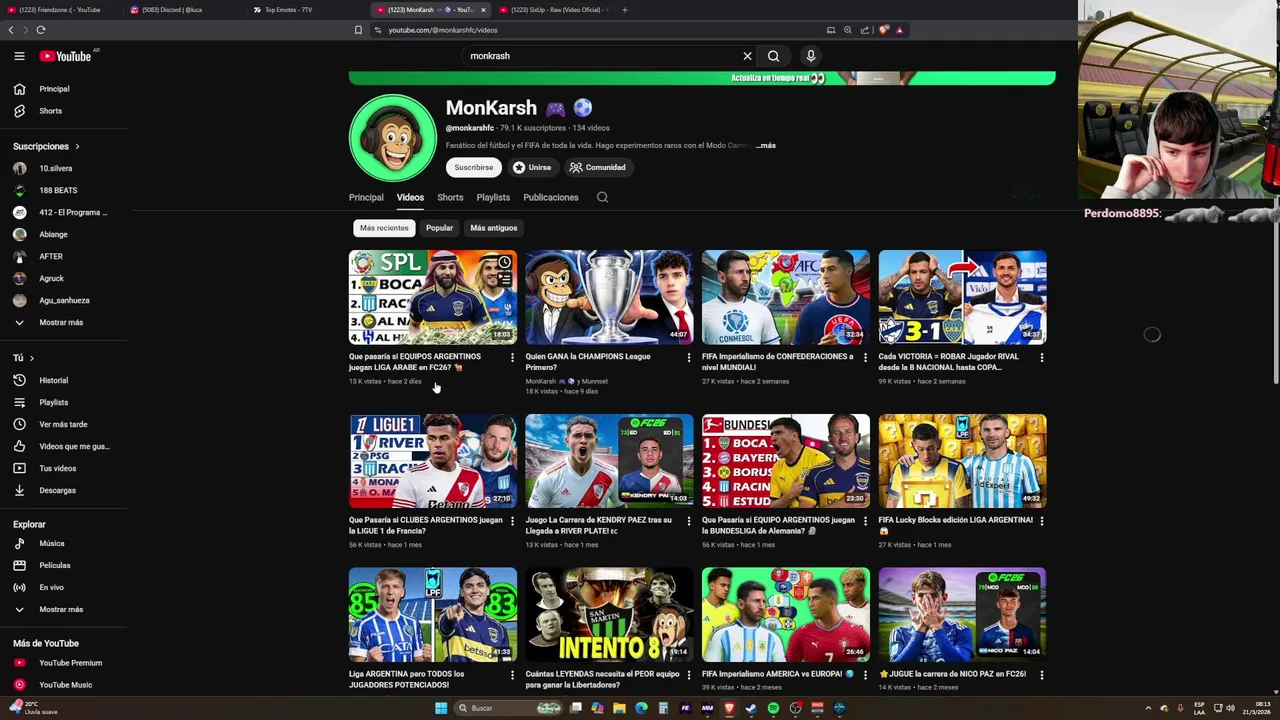Click the magnifier search button
The height and width of the screenshot is (720, 1280).
[x=773, y=56]
